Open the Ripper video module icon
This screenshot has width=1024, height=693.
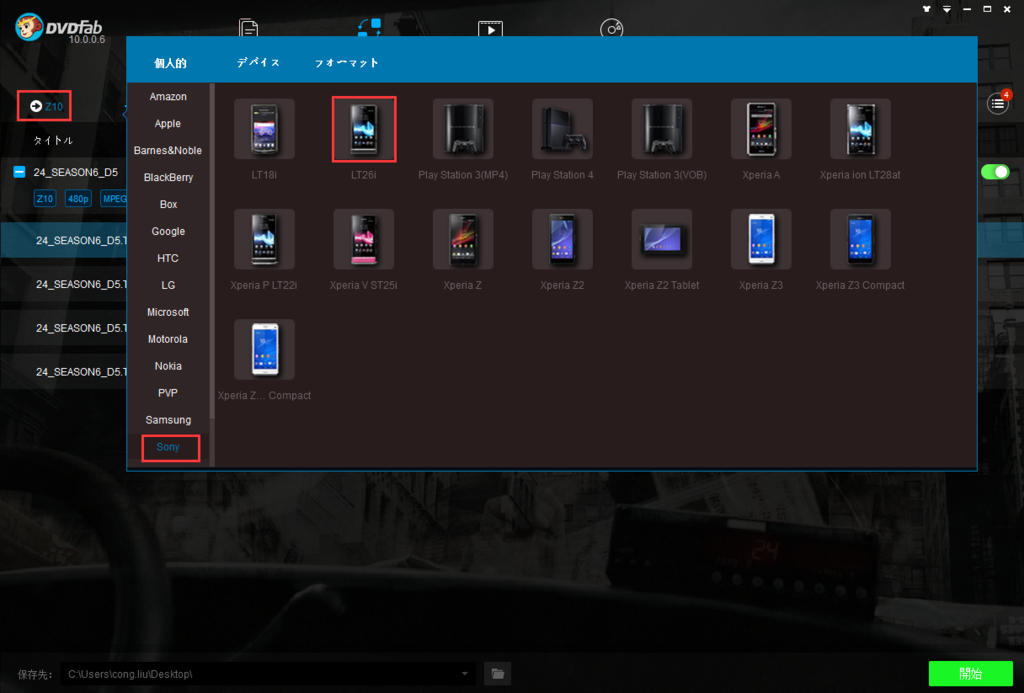490,29
